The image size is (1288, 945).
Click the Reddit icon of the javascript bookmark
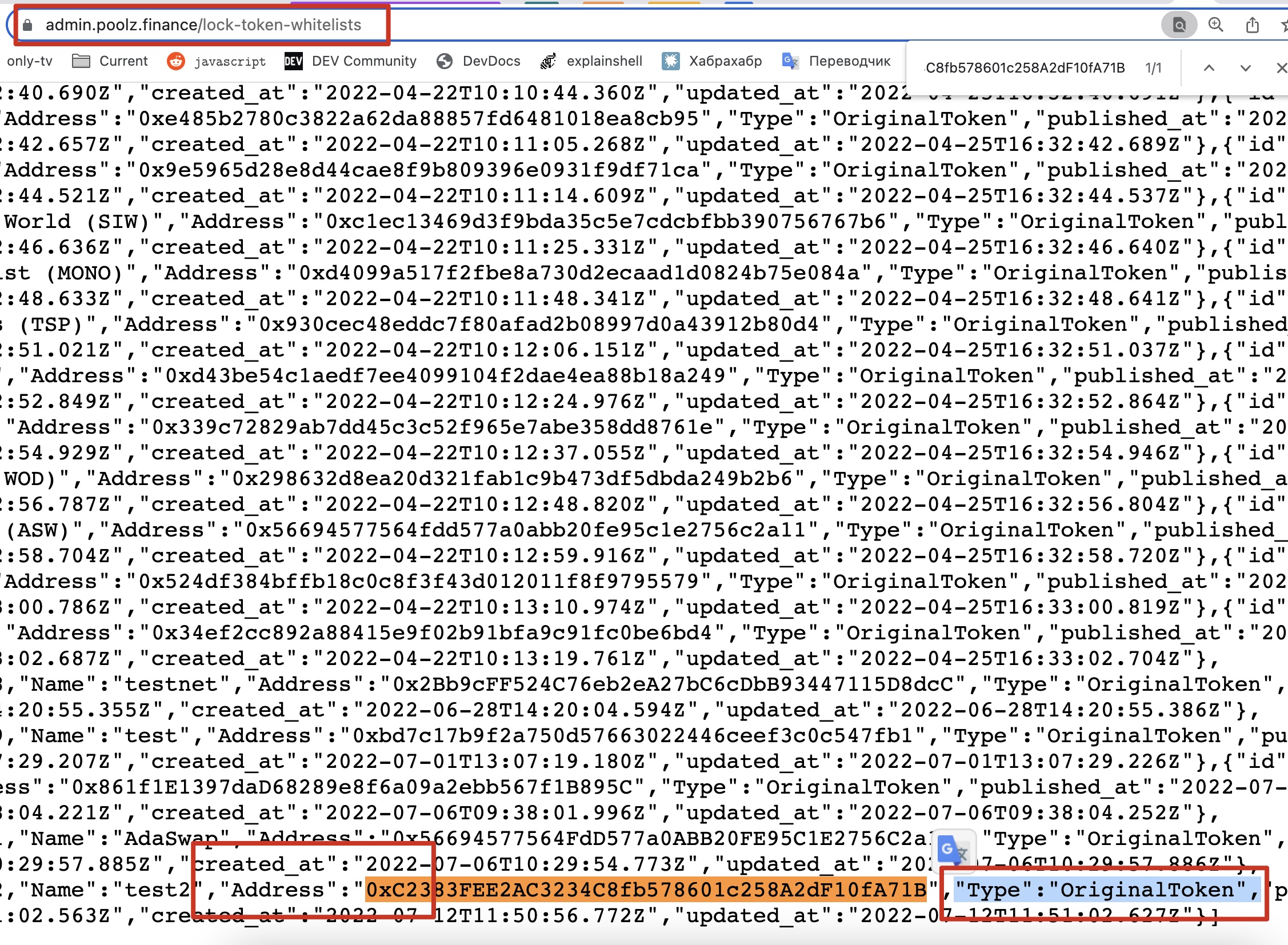coord(175,61)
